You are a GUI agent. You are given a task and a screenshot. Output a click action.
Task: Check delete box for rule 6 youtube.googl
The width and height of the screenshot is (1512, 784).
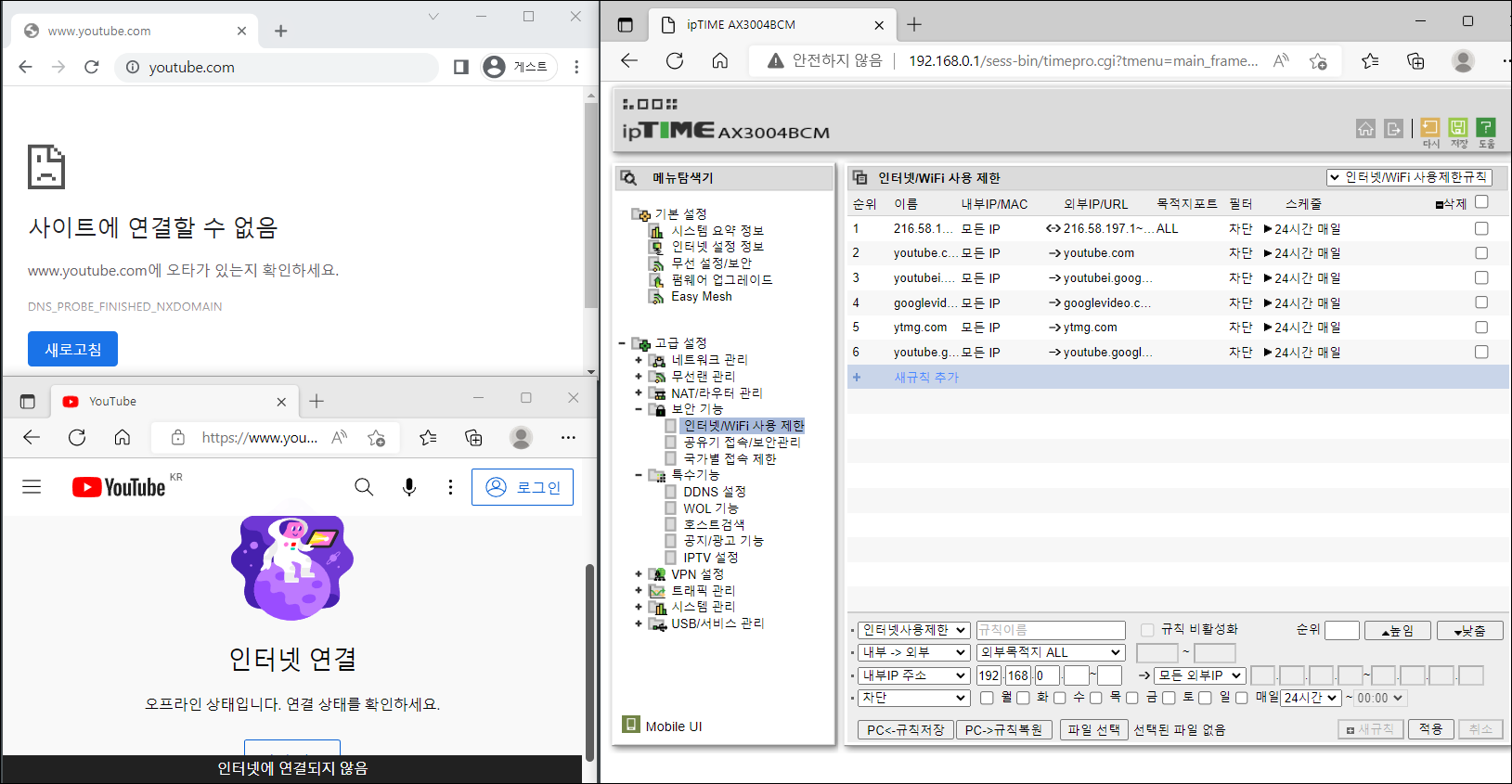1481,352
